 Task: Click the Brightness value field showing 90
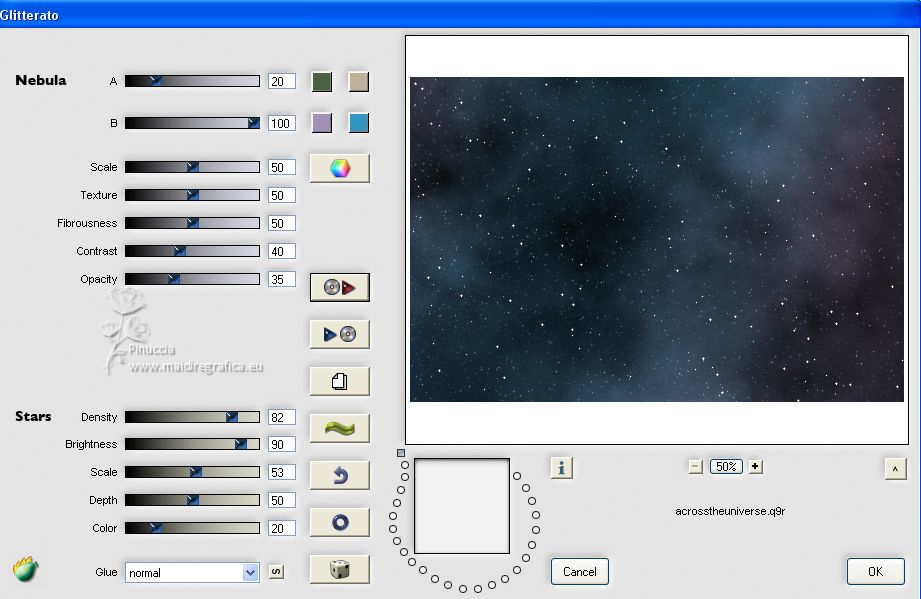tap(281, 445)
